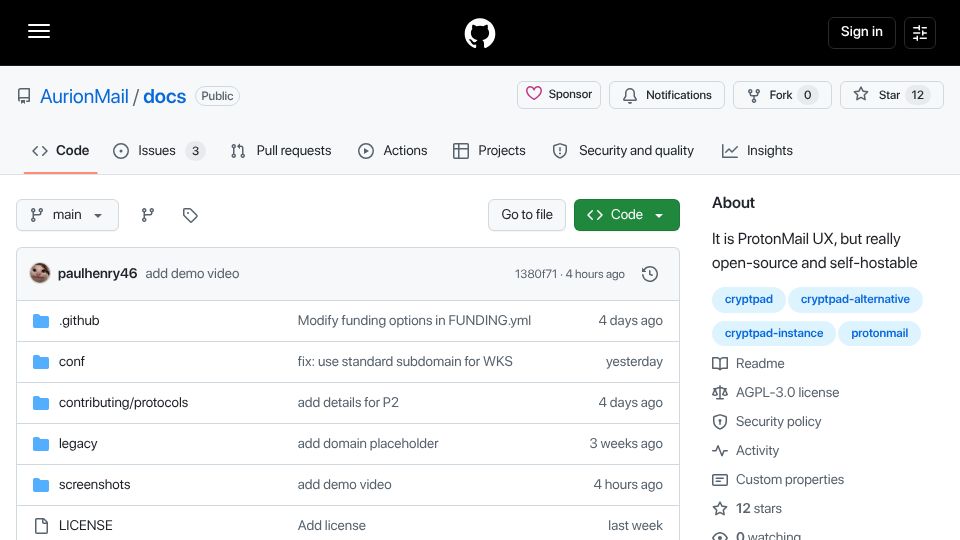View tags via the tag icon
This screenshot has width=960, height=540.
pos(190,215)
